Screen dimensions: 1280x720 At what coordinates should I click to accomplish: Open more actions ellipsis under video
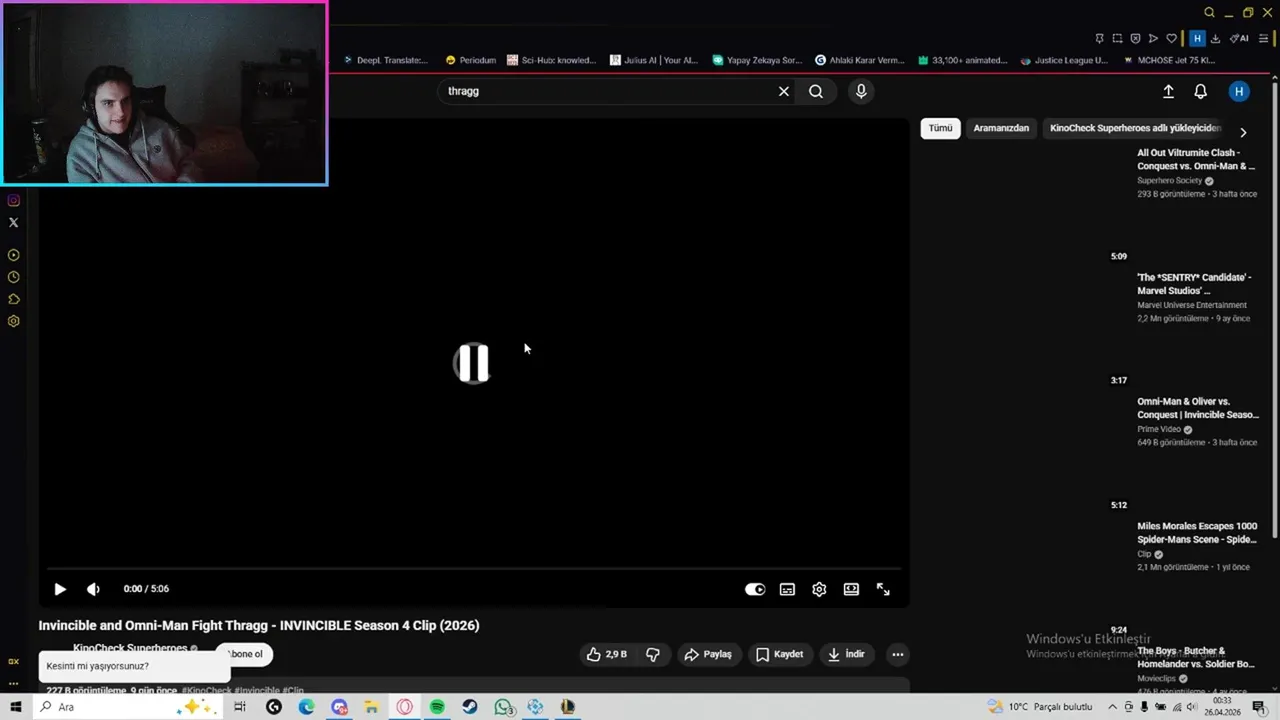898,654
